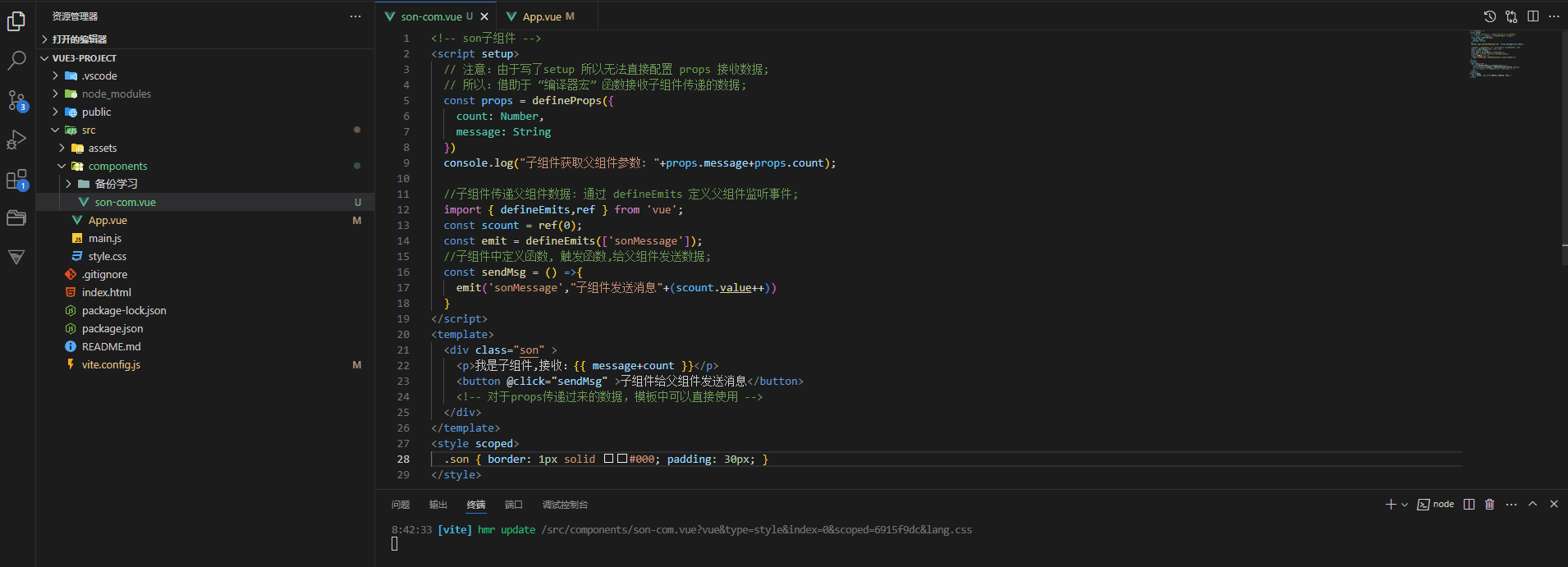
Task: Open the new terminal profile dropdown
Action: pos(1405,505)
